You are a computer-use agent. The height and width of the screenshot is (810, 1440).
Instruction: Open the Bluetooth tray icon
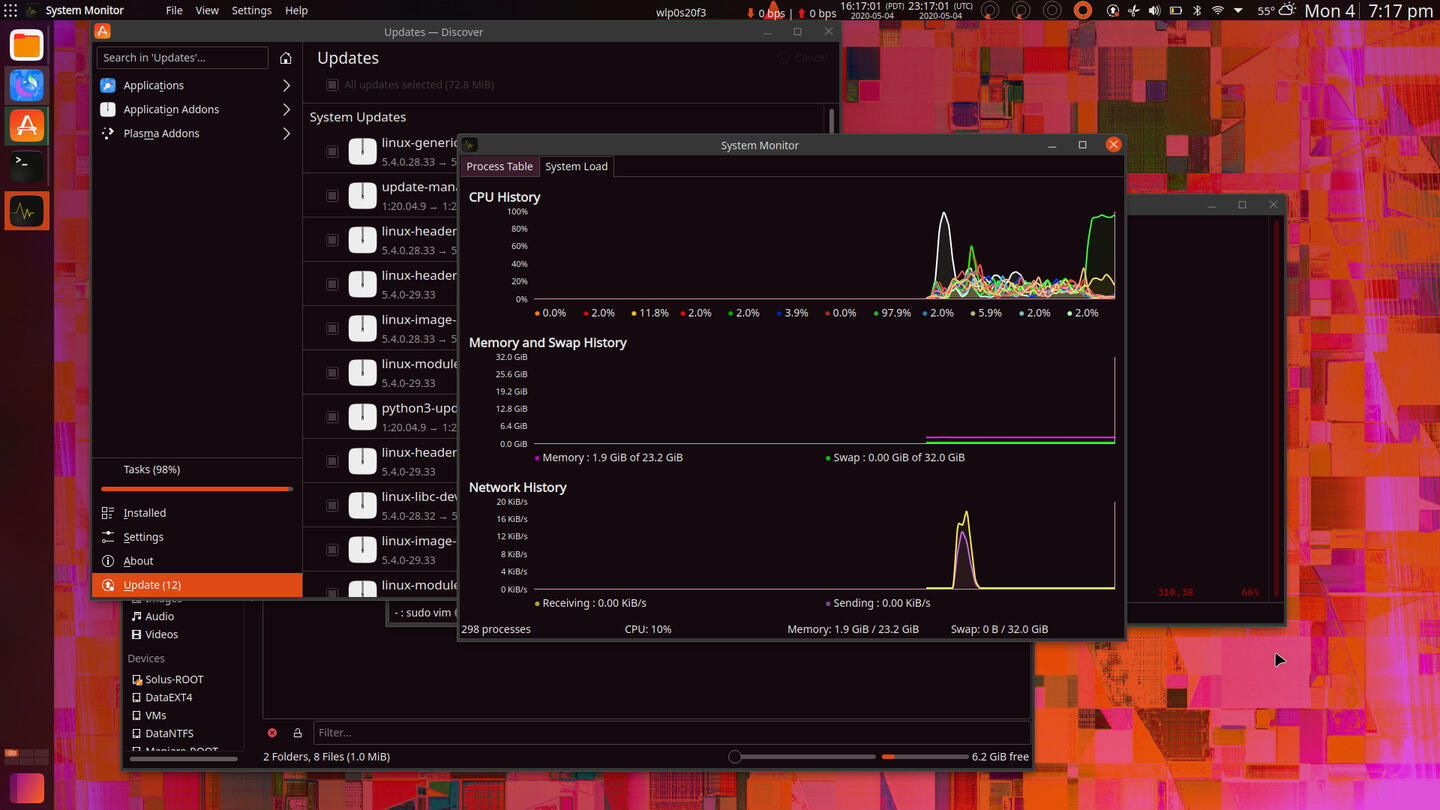click(1197, 11)
